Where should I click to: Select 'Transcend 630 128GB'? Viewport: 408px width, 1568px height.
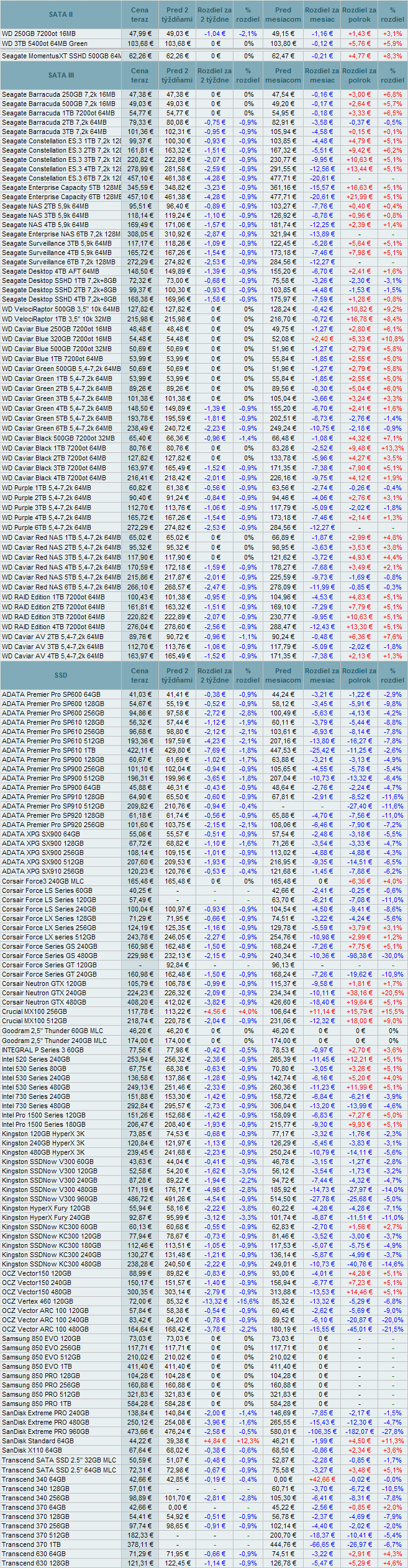[x=36, y=1563]
